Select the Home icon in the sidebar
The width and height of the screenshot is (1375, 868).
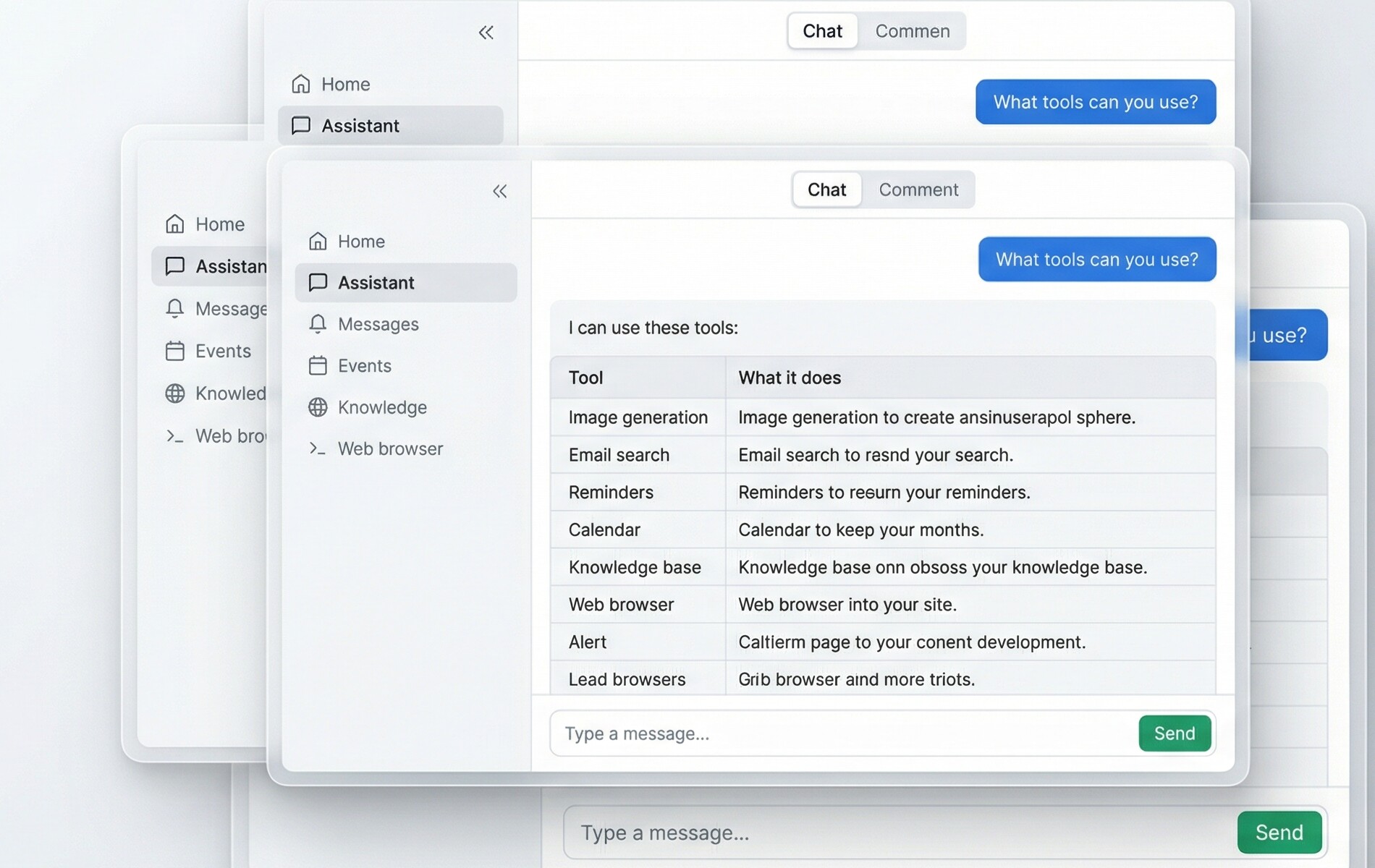pyautogui.click(x=317, y=241)
